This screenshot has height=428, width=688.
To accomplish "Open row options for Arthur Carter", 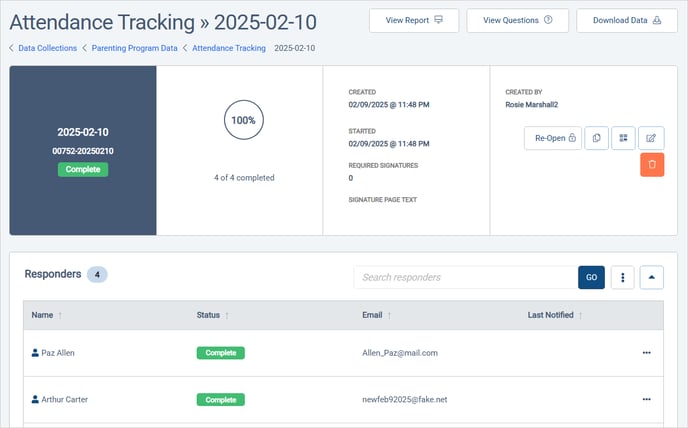I will pyautogui.click(x=646, y=400).
